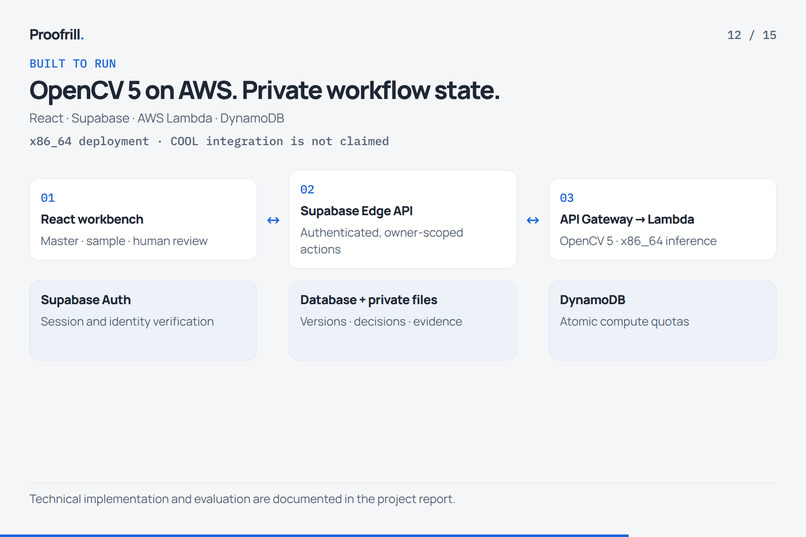
Task: Click step number 01
Action: coord(48,198)
